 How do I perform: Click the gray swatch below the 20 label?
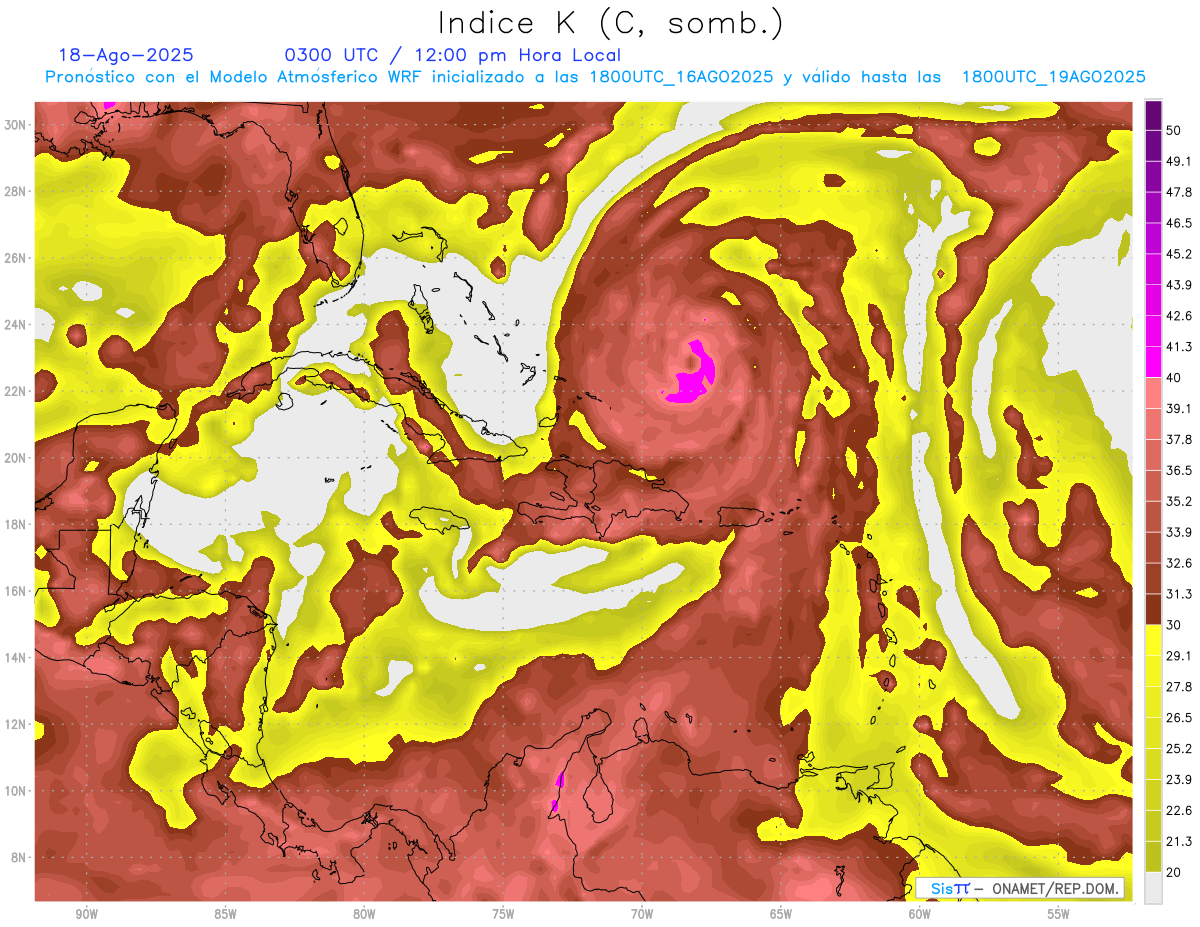point(1153,888)
